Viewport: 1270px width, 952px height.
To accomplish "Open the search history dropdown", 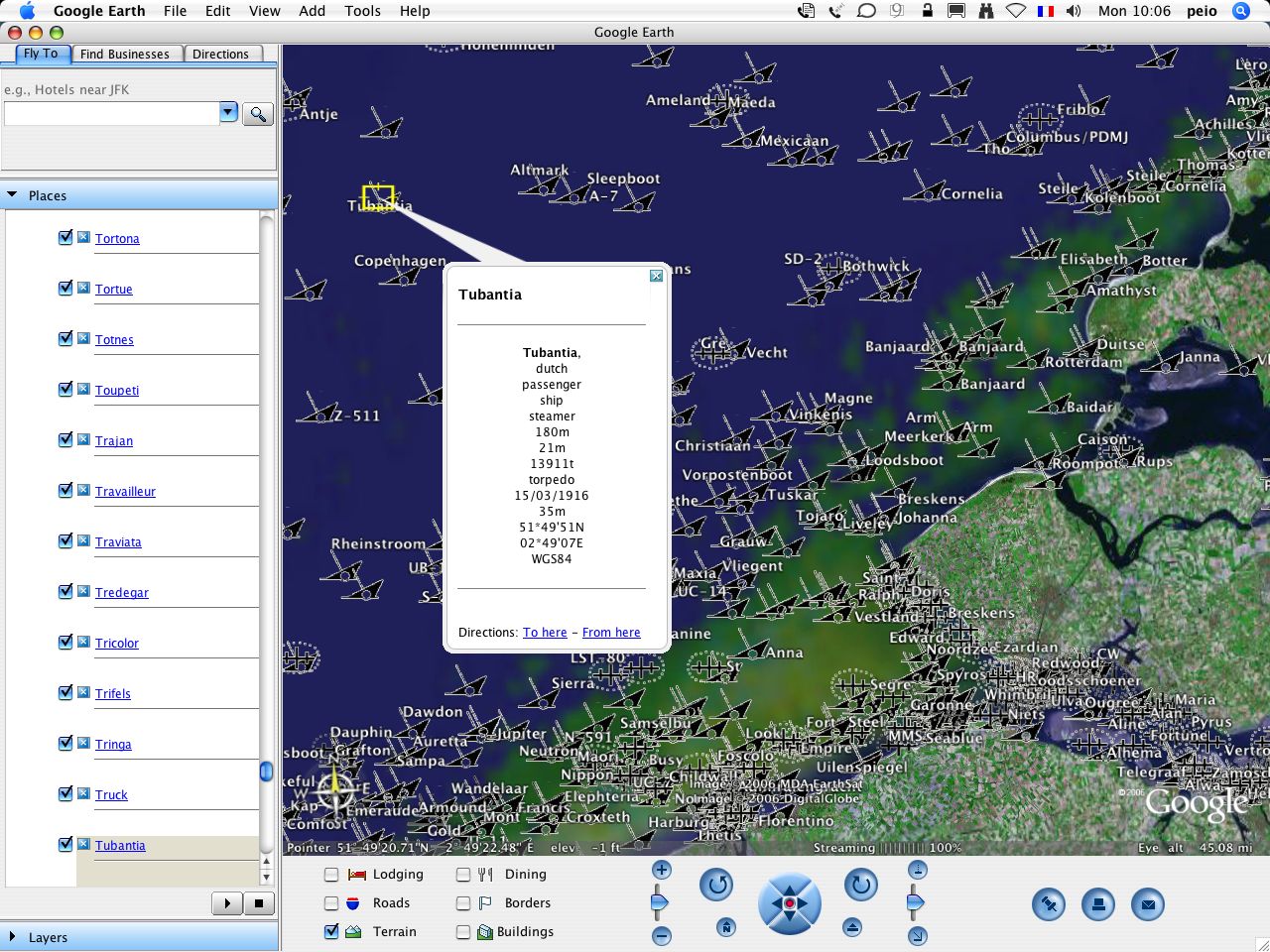I will [x=229, y=112].
